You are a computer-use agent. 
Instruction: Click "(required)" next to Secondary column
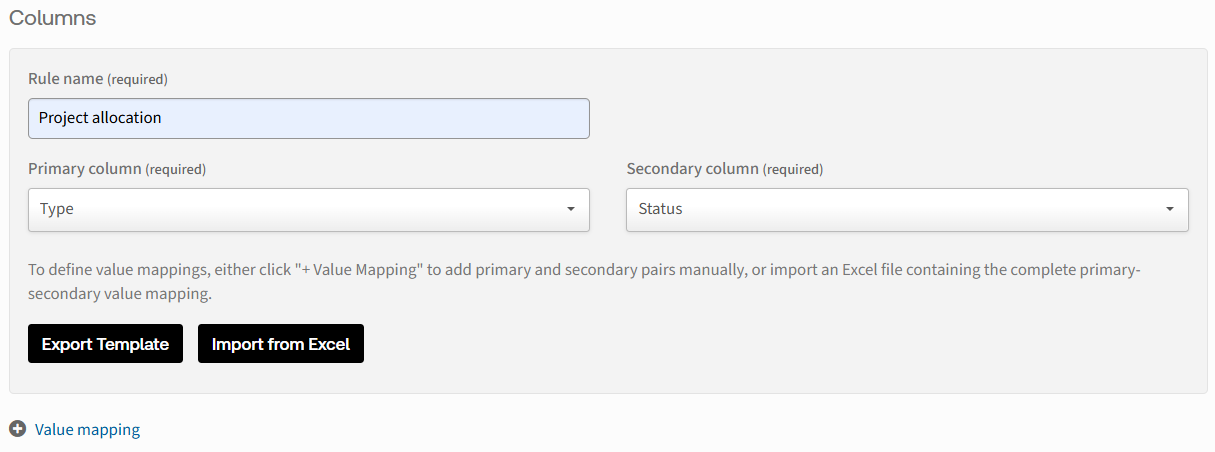[x=793, y=170]
